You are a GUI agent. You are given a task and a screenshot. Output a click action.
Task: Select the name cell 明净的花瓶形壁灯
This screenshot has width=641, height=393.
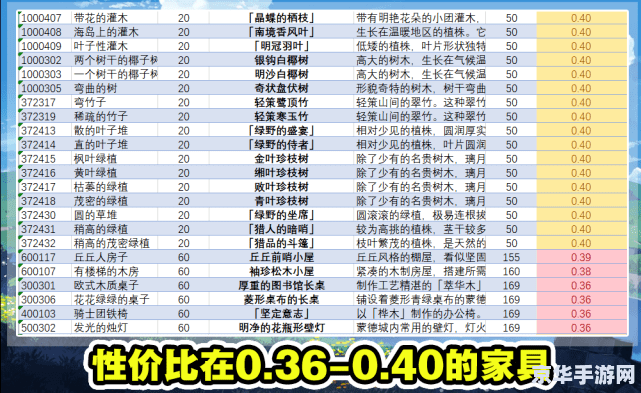[281, 328]
